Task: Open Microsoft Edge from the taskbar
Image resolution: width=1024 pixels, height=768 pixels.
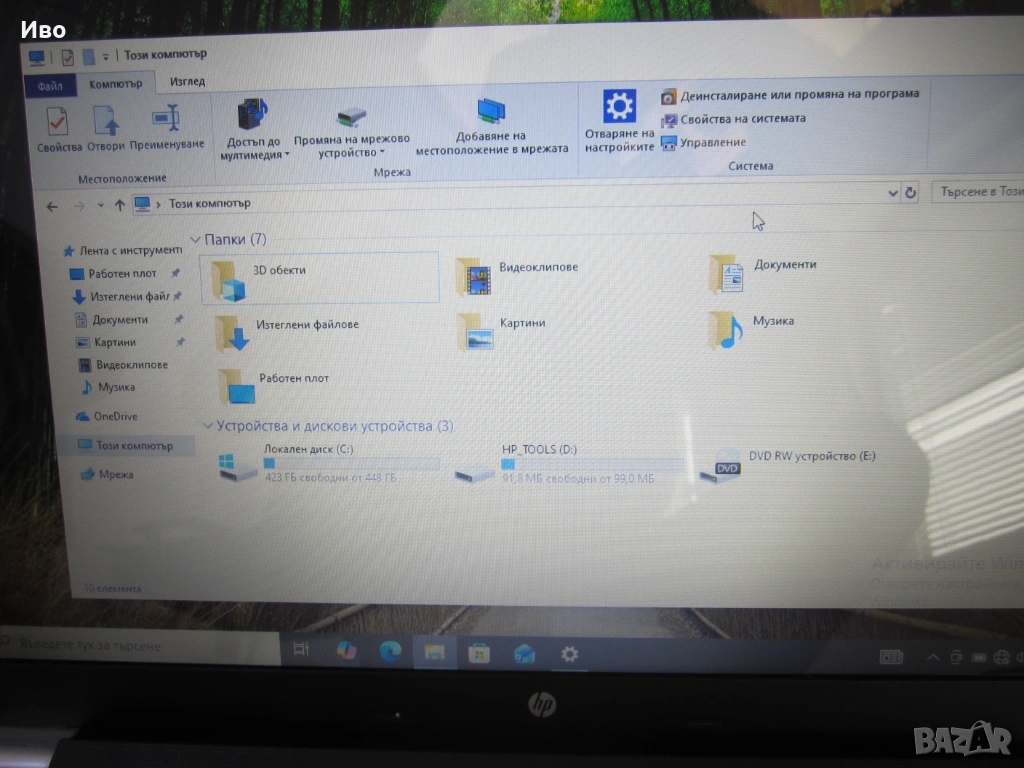Action: [x=390, y=652]
